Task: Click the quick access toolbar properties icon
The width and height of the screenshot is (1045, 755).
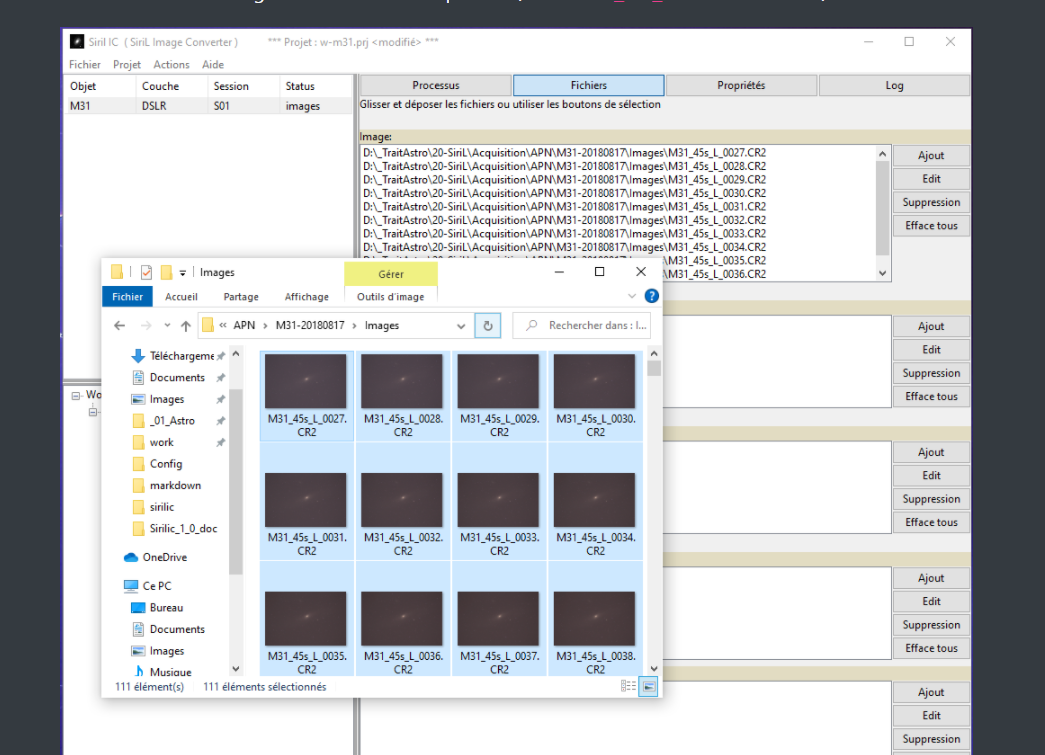Action: pyautogui.click(x=147, y=272)
